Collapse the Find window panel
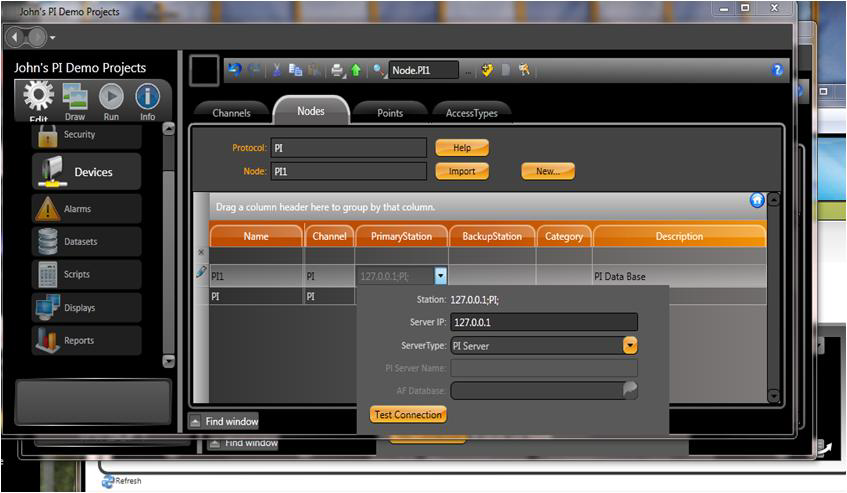Image resolution: width=847 pixels, height=493 pixels. click(x=195, y=422)
